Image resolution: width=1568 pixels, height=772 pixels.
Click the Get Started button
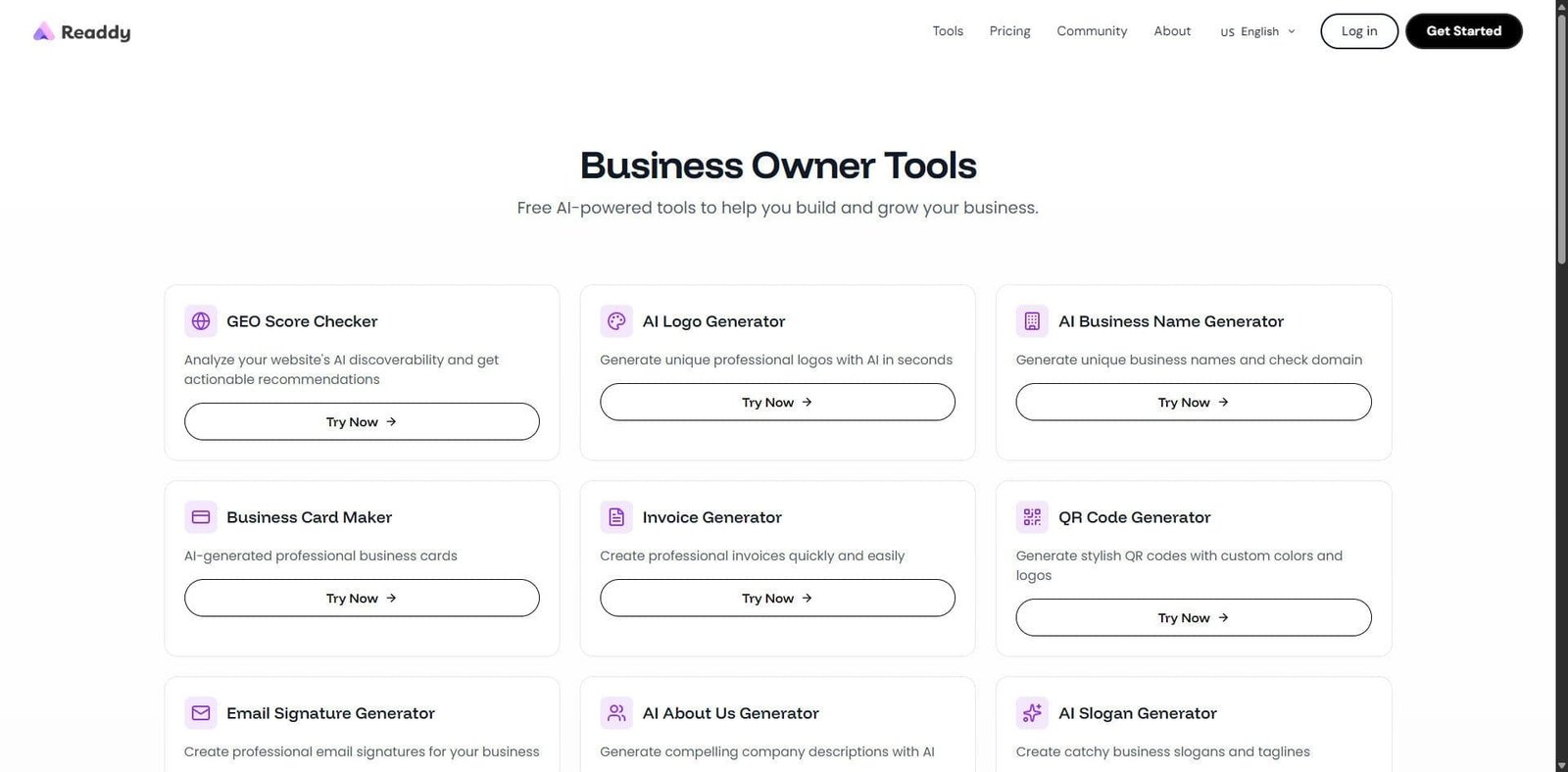click(x=1464, y=31)
